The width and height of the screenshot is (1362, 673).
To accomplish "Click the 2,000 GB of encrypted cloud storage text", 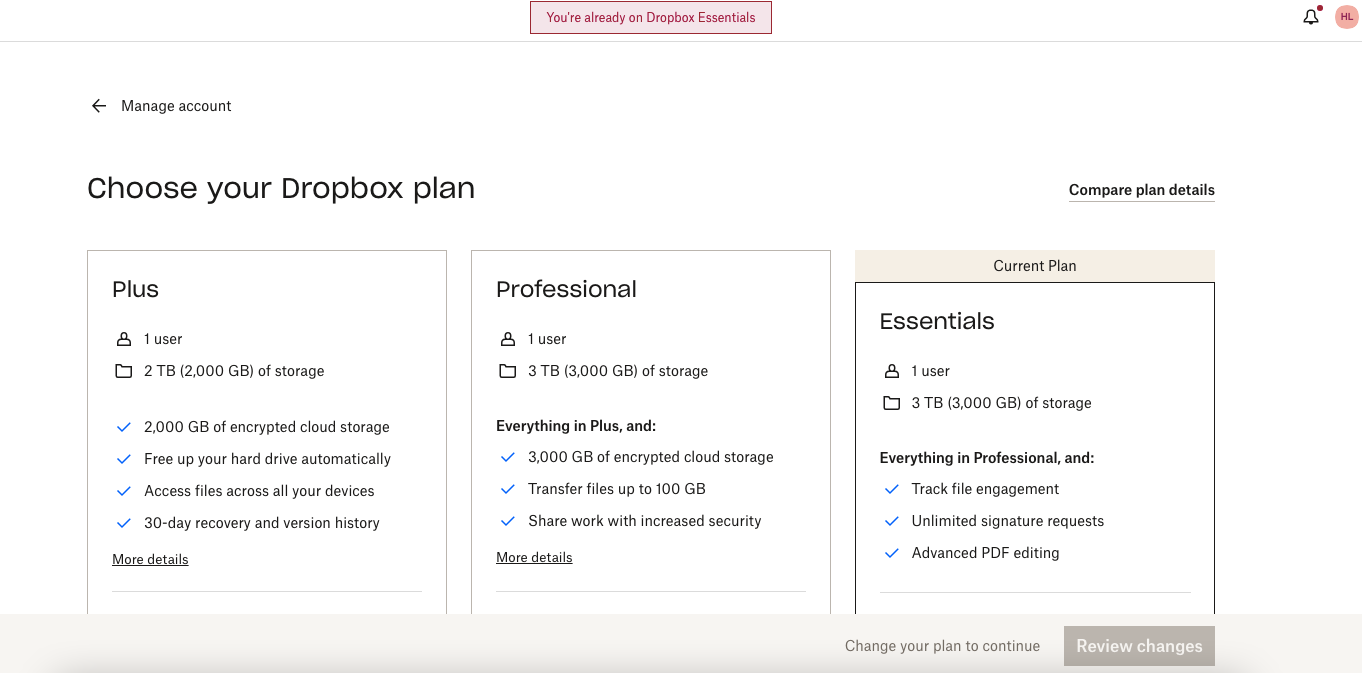I will click(x=267, y=427).
